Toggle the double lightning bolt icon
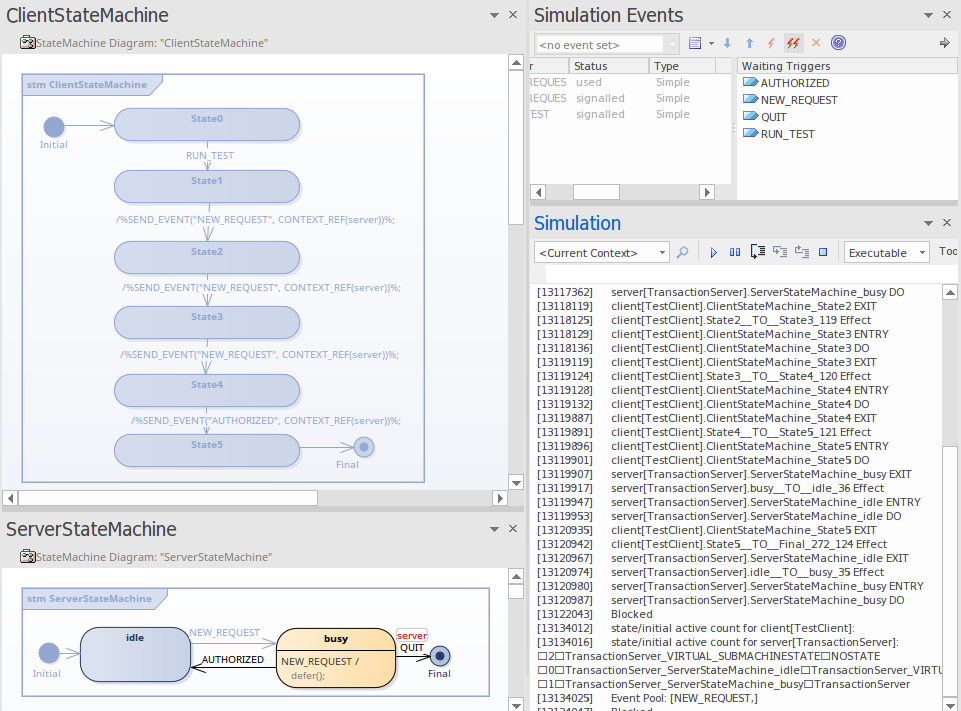This screenshot has height=711, width=961. [793, 43]
